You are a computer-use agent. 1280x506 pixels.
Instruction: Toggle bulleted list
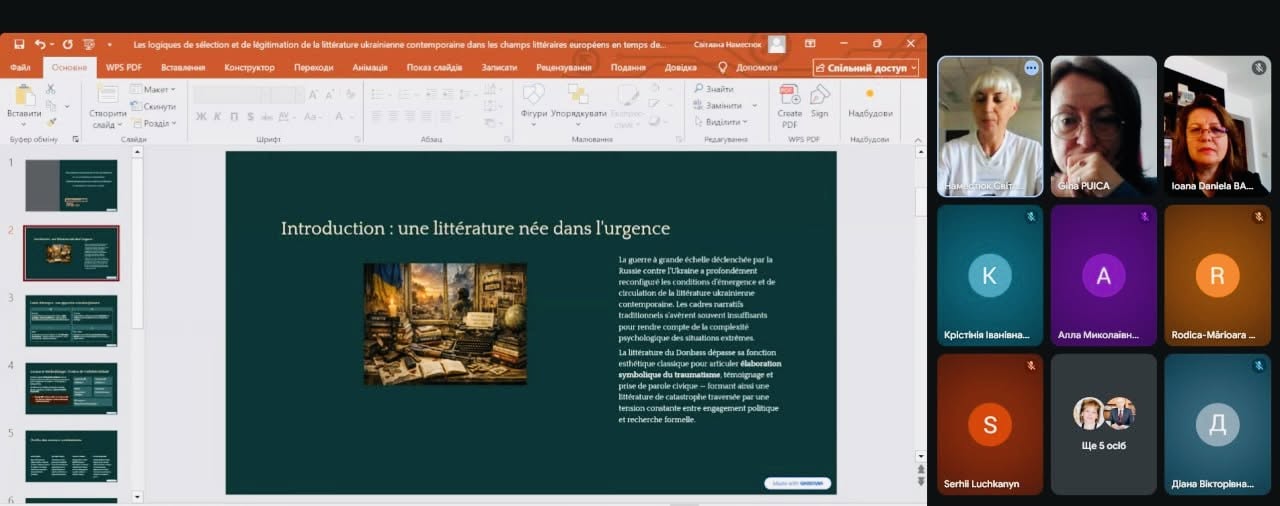tap(376, 94)
